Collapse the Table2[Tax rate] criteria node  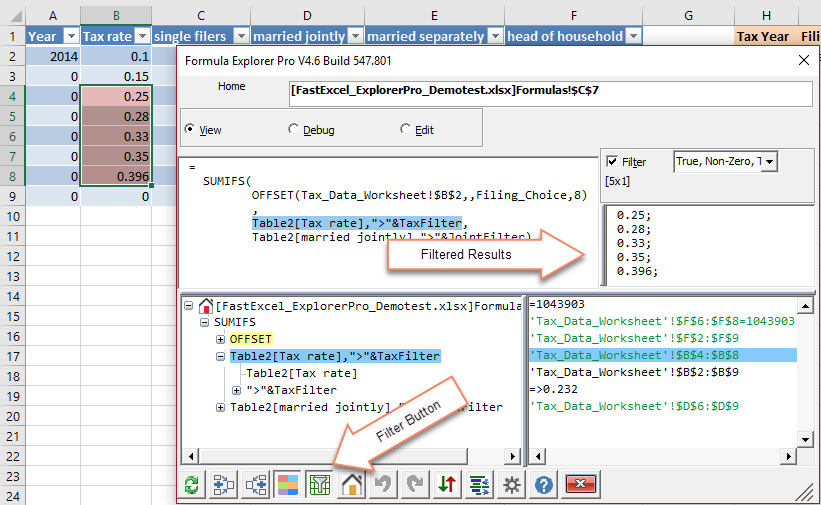pos(220,356)
